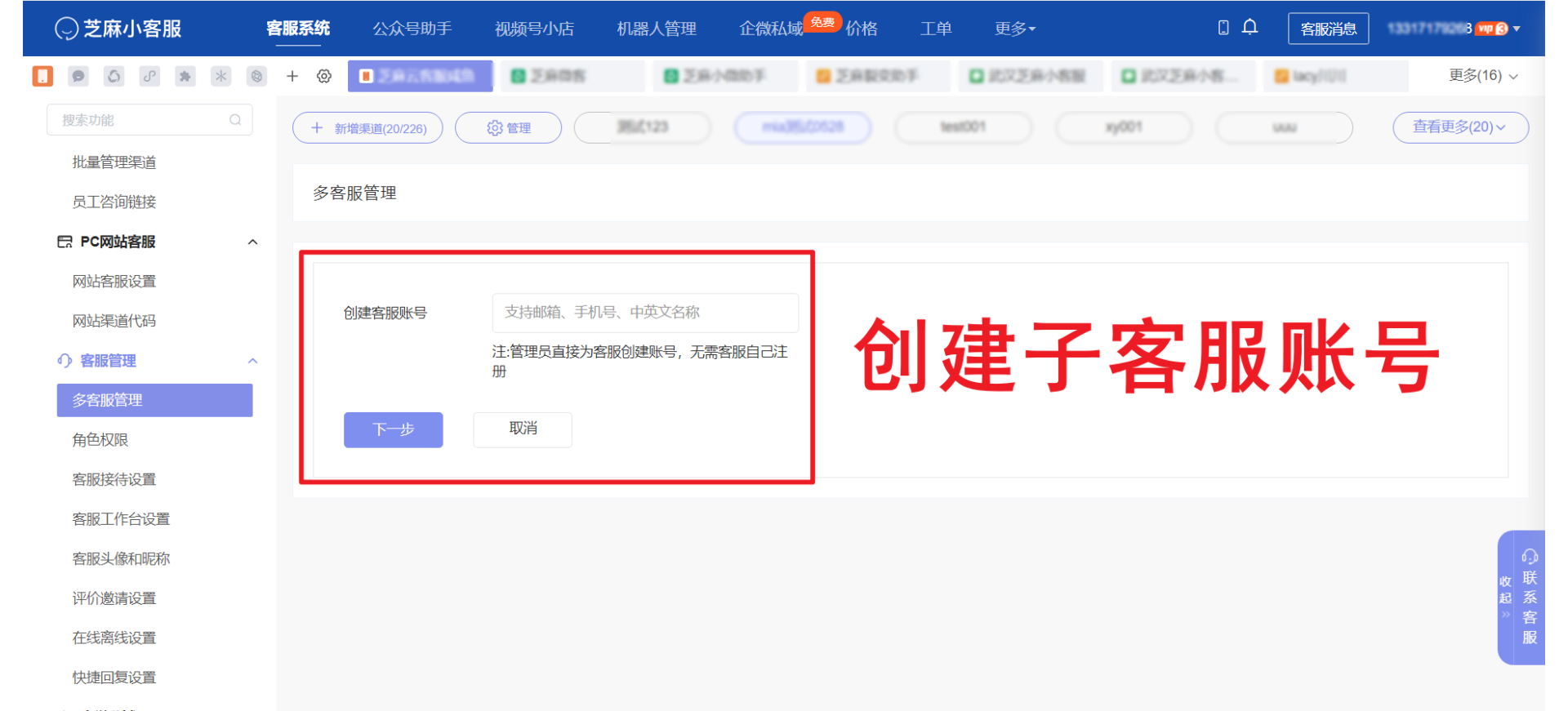This screenshot has height=711, width=1568.
Task: Expand 更多(16) channel tabs dropdown
Action: (x=1483, y=76)
